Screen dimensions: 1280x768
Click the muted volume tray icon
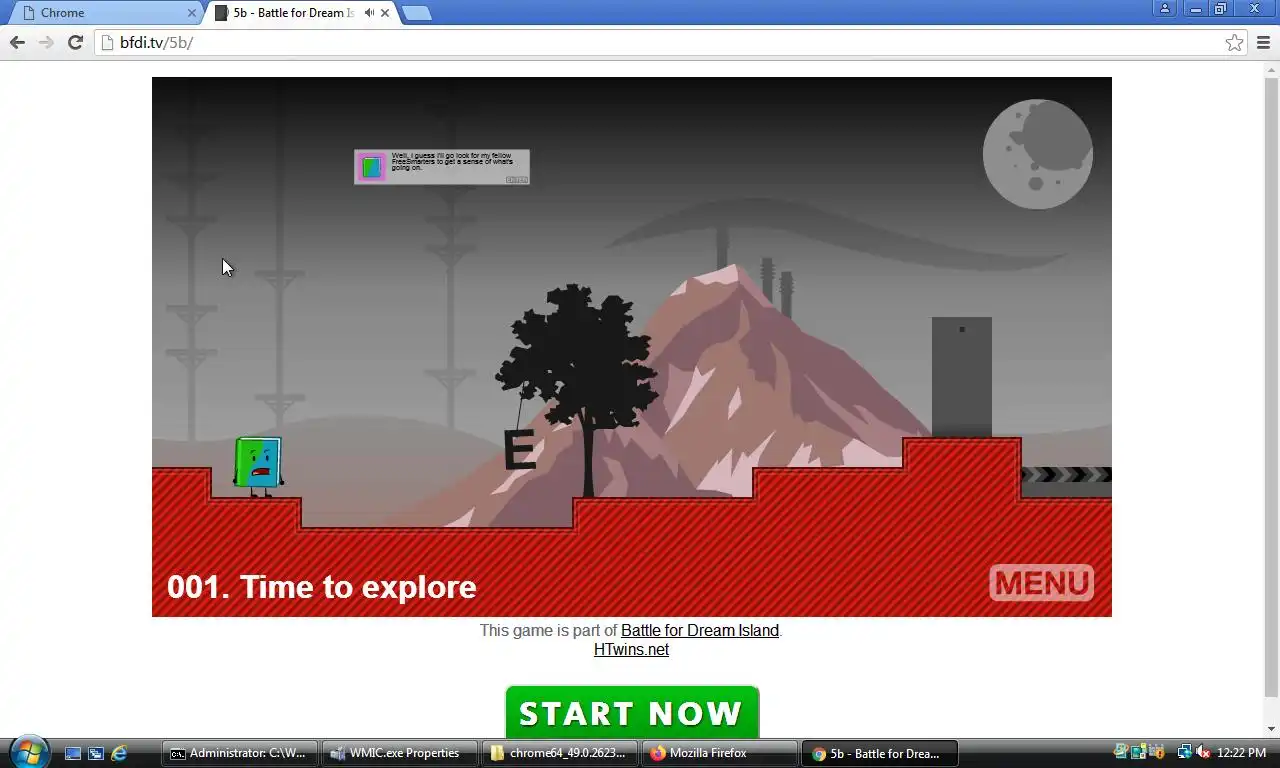click(x=1203, y=753)
